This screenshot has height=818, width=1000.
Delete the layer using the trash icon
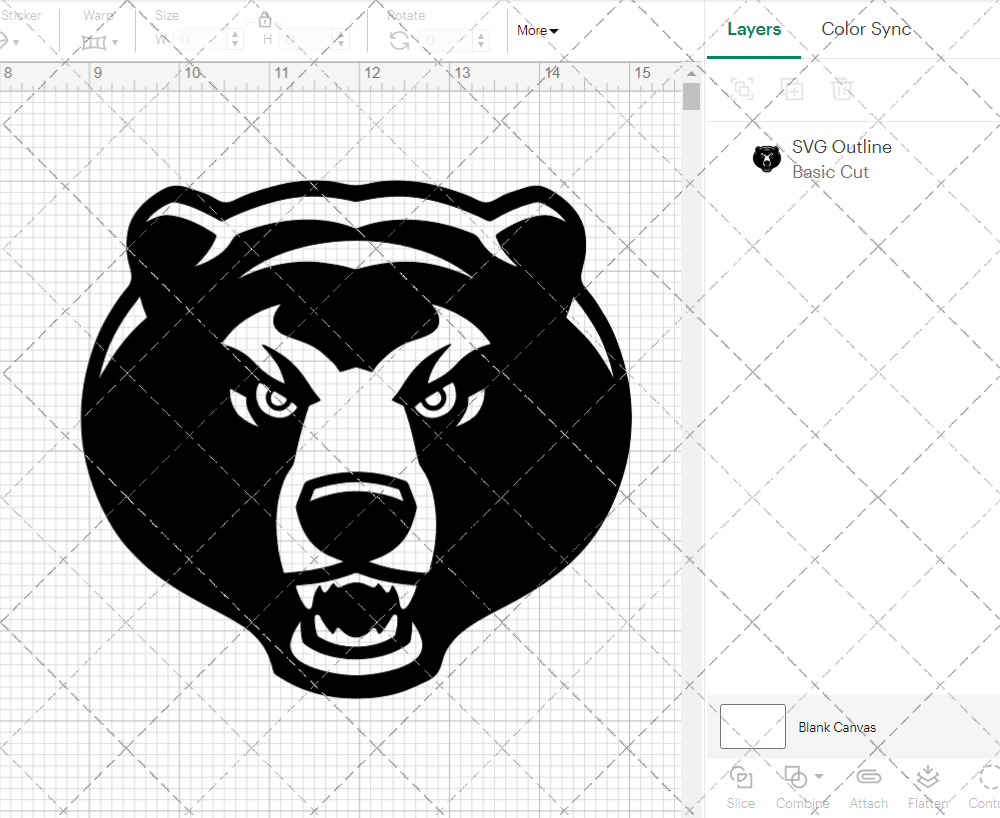coord(843,89)
